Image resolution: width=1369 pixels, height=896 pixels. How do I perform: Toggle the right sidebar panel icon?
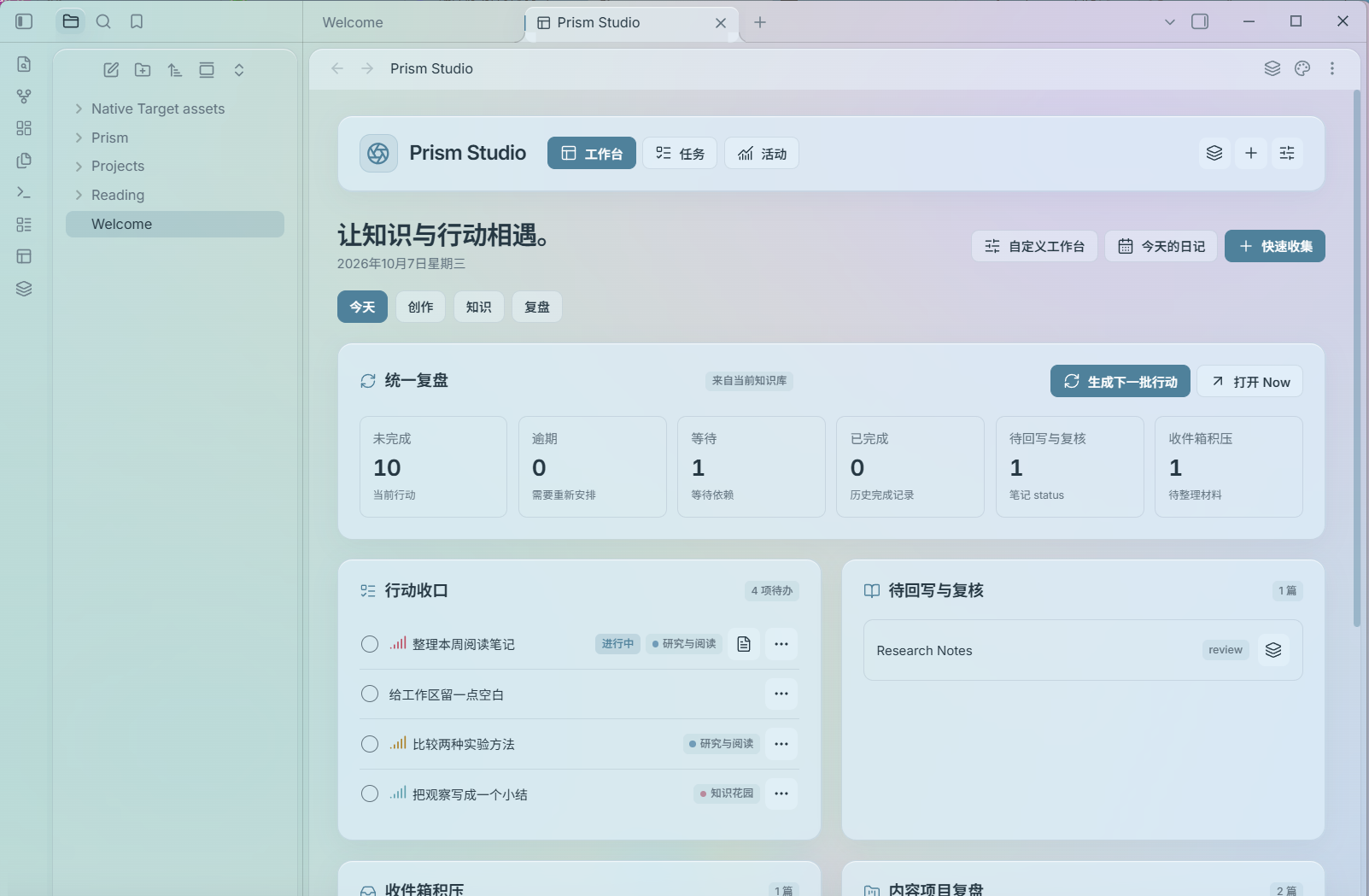pyautogui.click(x=1200, y=21)
